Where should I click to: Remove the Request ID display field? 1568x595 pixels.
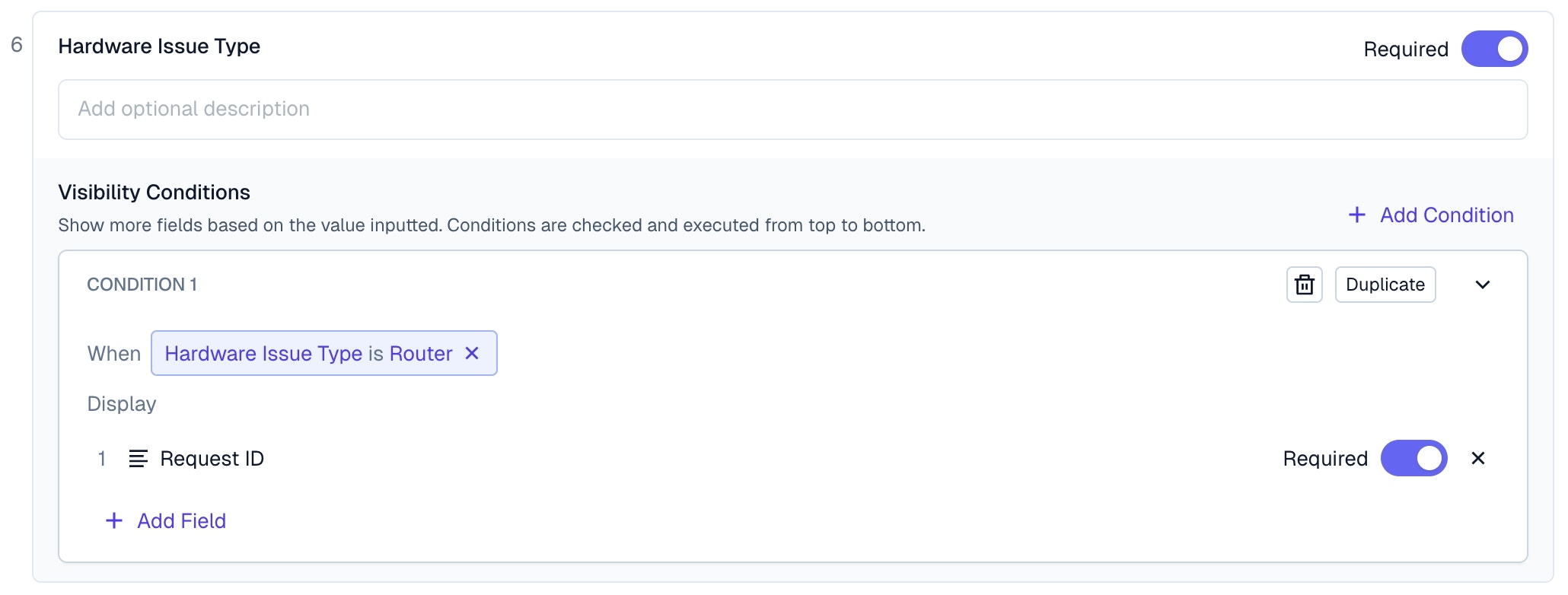tap(1477, 458)
